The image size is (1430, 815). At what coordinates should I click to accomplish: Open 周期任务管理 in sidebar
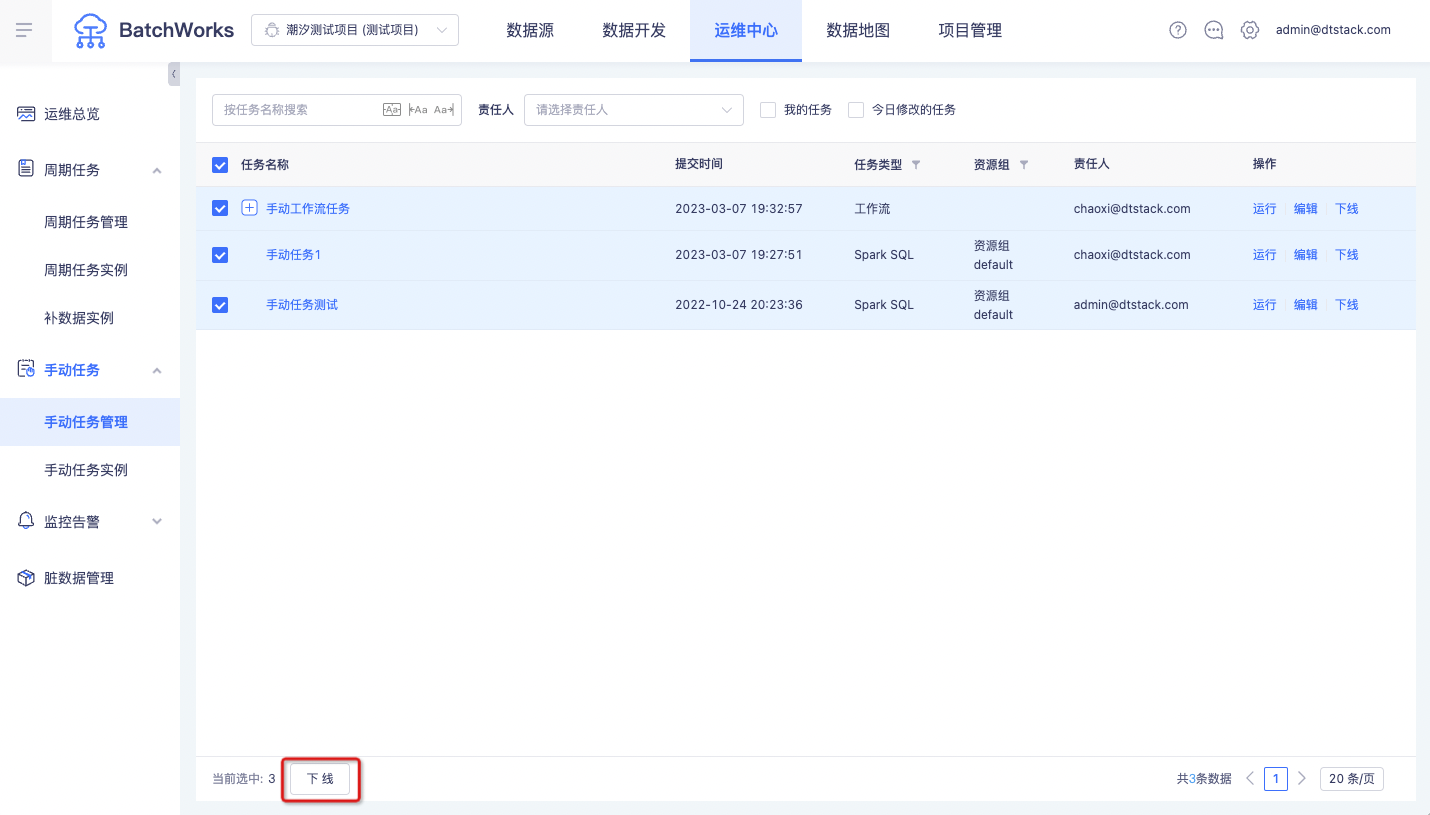(86, 222)
